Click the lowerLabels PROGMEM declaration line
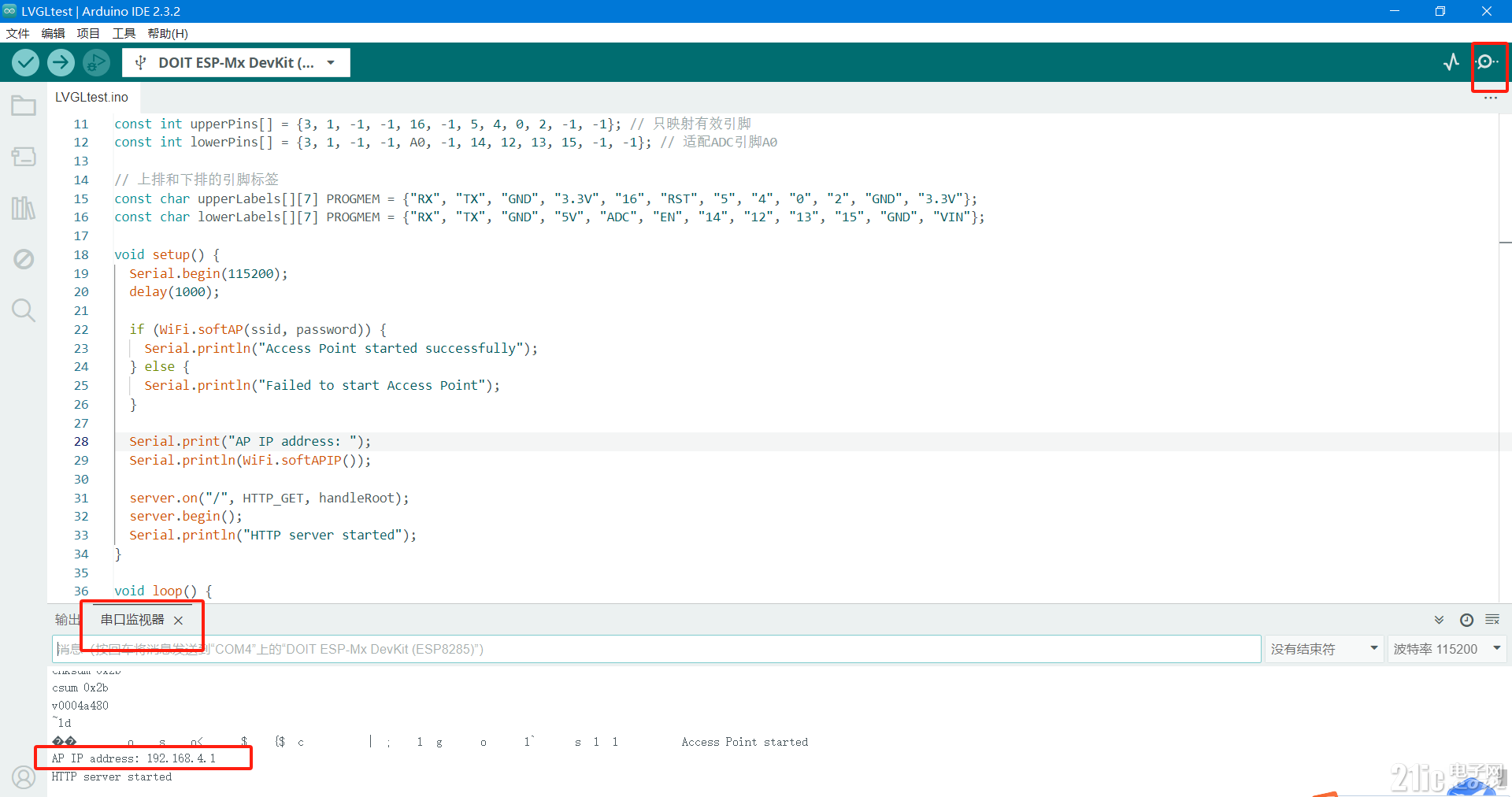The image size is (1512, 797). tap(549, 217)
